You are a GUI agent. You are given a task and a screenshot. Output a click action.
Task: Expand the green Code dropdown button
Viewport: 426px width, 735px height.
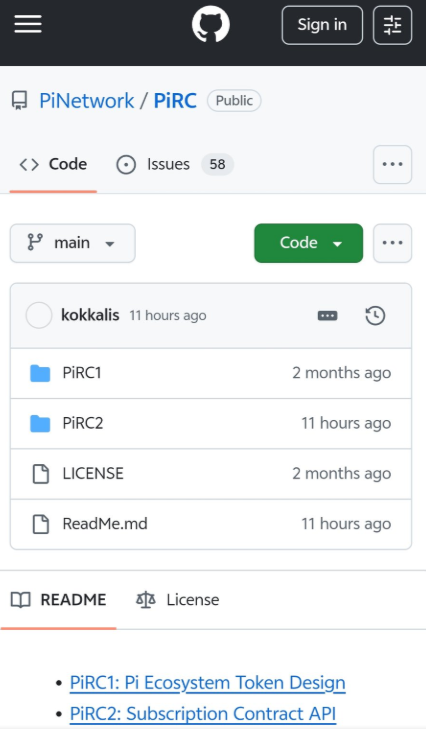308,243
